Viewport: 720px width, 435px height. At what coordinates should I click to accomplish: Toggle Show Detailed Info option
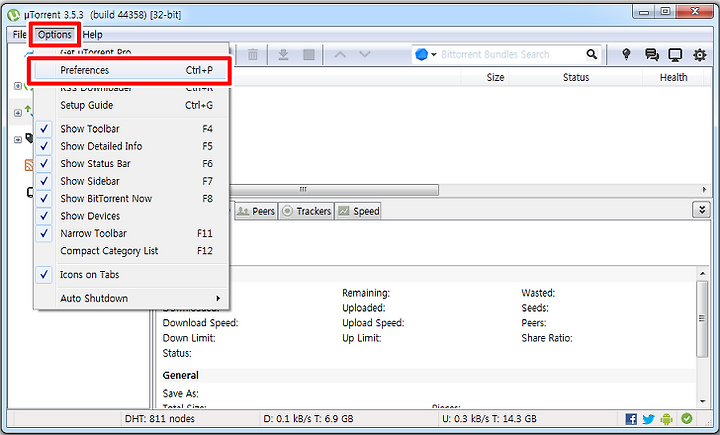pyautogui.click(x=132, y=146)
